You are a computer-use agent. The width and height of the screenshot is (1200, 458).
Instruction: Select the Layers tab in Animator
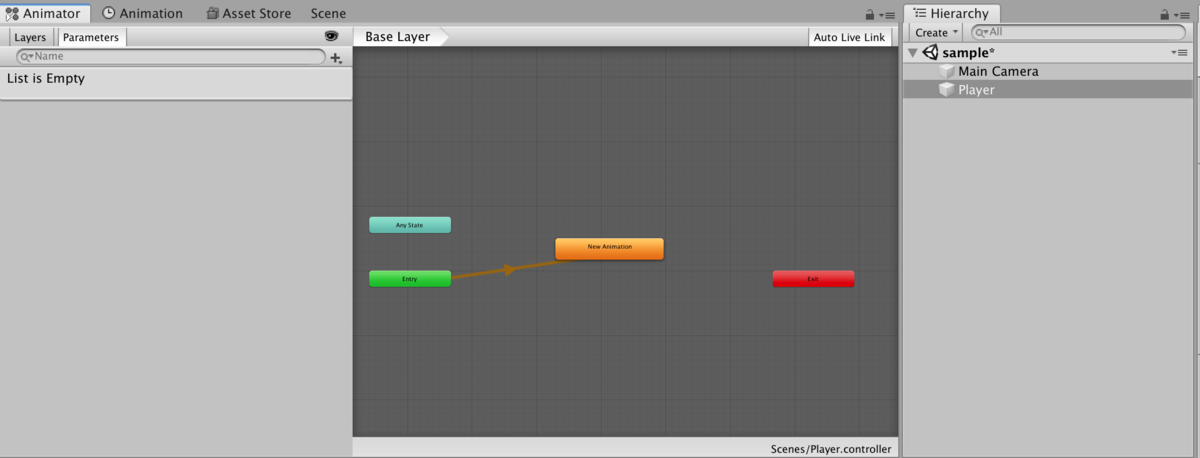tap(30, 37)
